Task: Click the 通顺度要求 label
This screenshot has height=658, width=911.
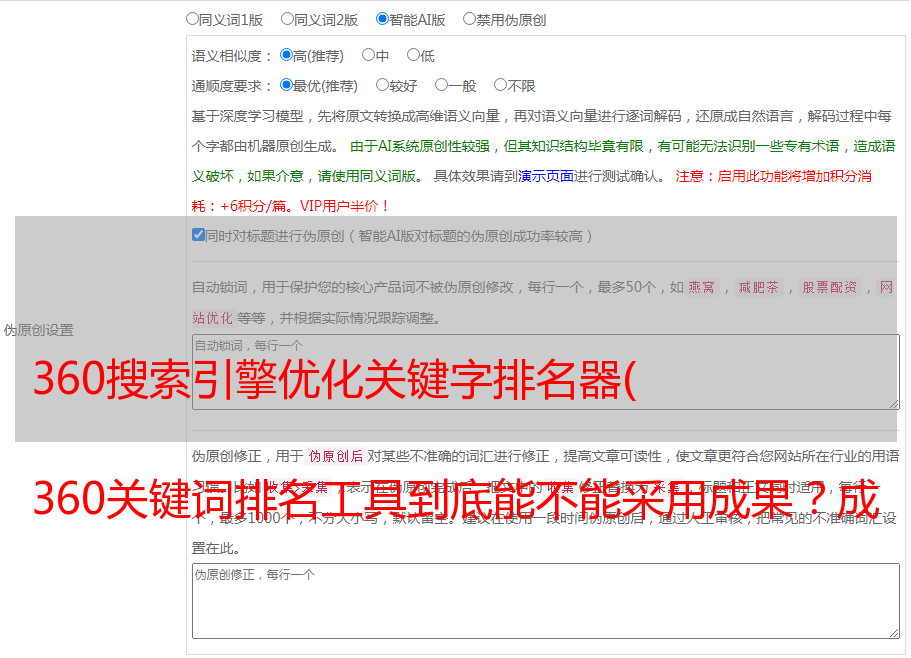Action: [x=232, y=86]
